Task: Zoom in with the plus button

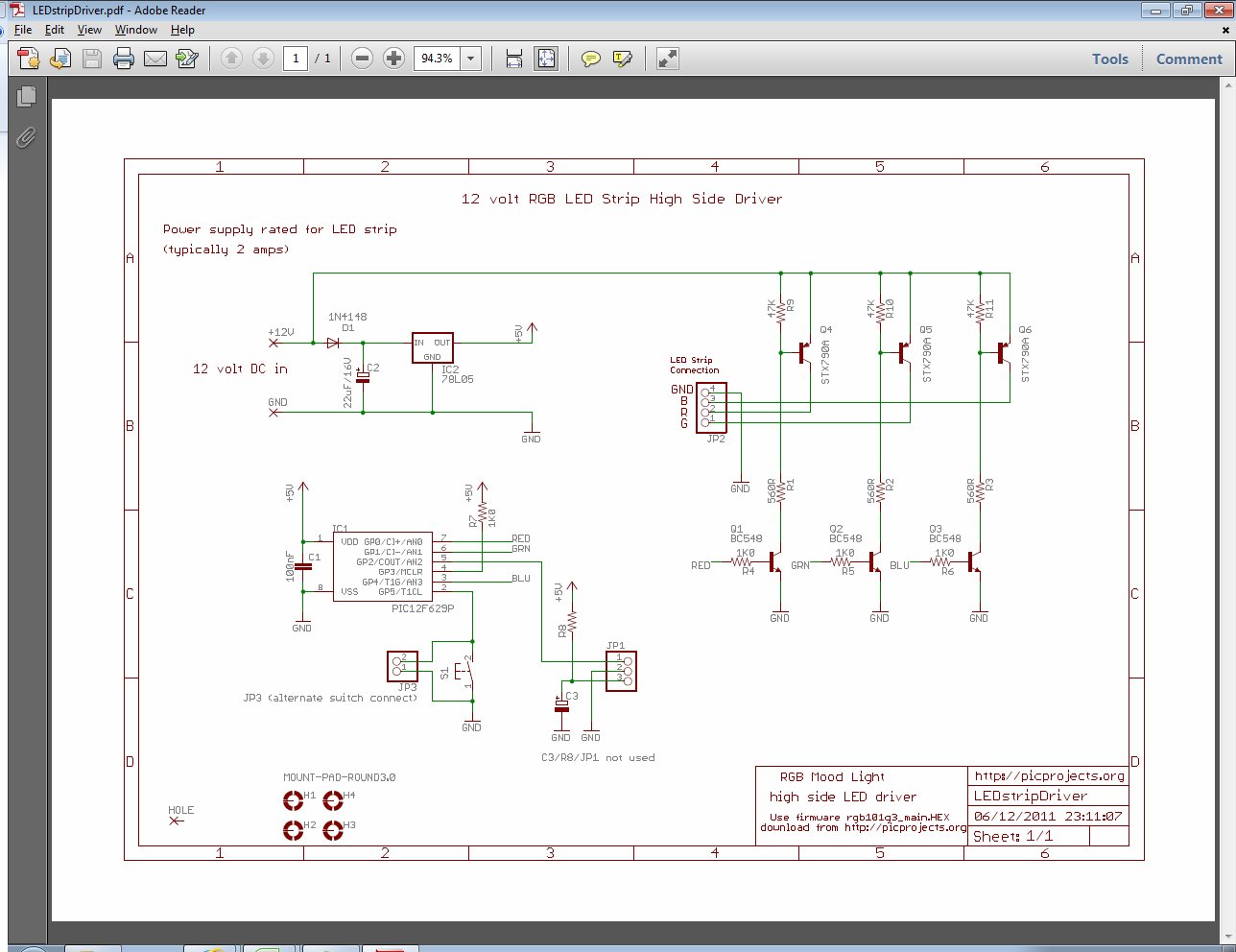Action: point(393,59)
